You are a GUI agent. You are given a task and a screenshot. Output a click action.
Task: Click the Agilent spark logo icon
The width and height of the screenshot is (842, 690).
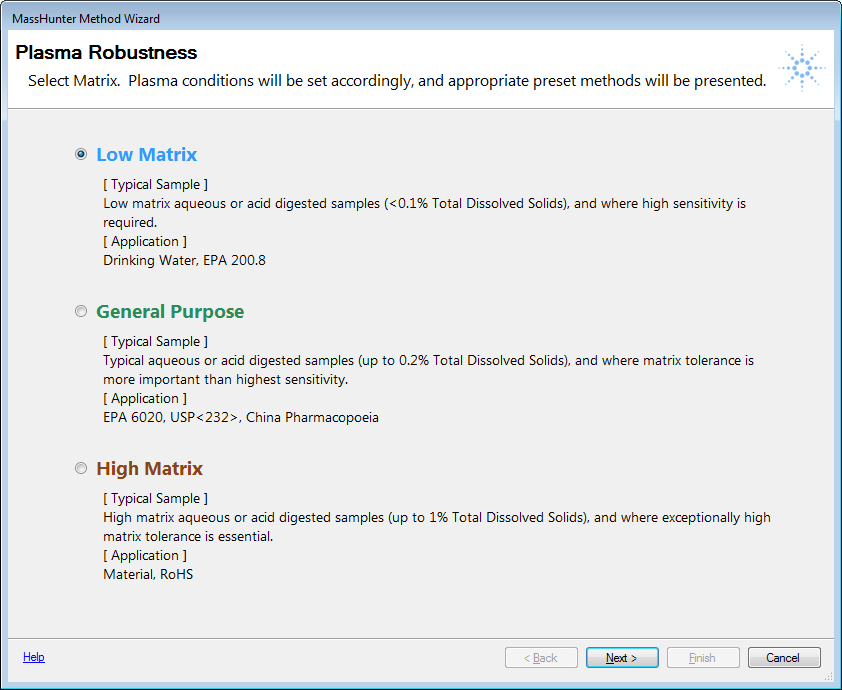802,68
